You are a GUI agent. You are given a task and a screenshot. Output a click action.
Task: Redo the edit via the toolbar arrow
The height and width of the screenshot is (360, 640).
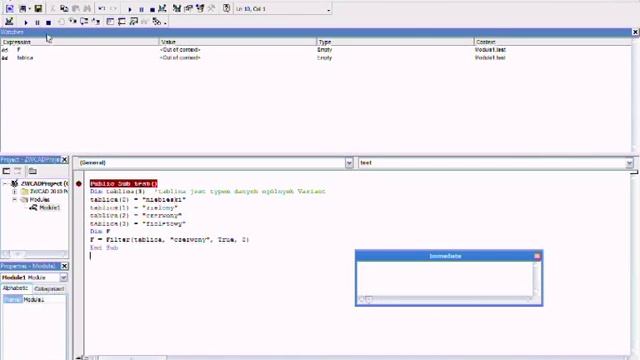pyautogui.click(x=113, y=8)
